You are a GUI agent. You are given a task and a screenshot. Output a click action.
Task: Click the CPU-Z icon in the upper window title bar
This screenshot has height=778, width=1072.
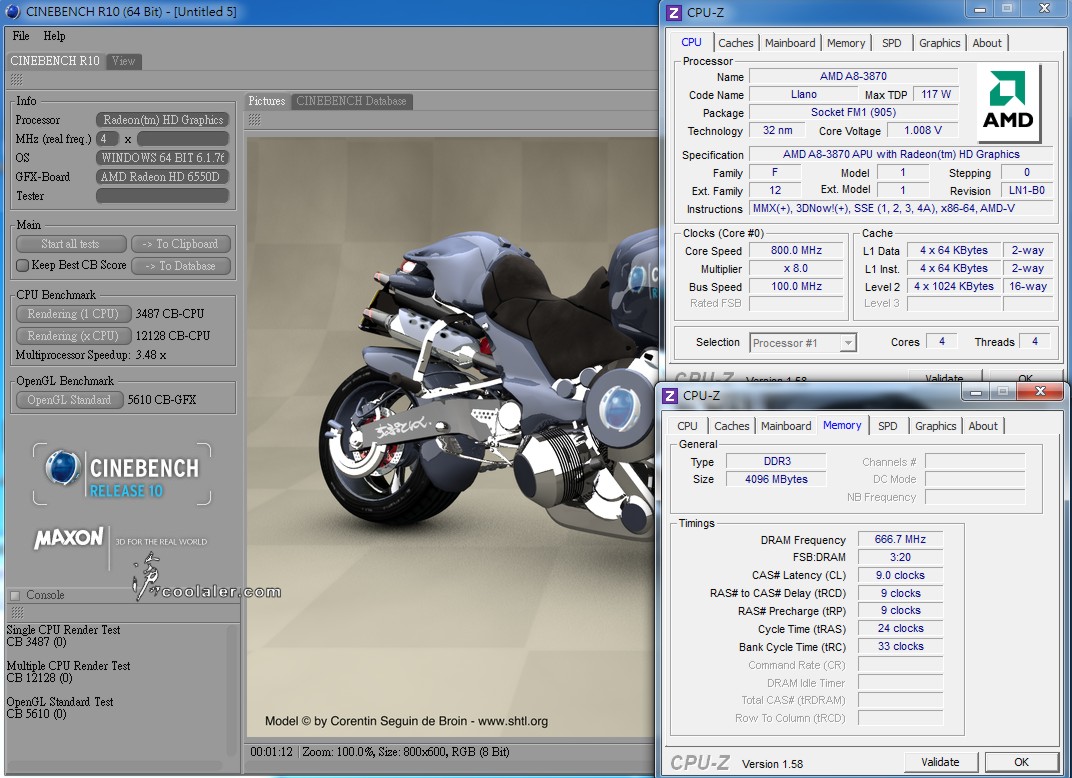coord(673,12)
